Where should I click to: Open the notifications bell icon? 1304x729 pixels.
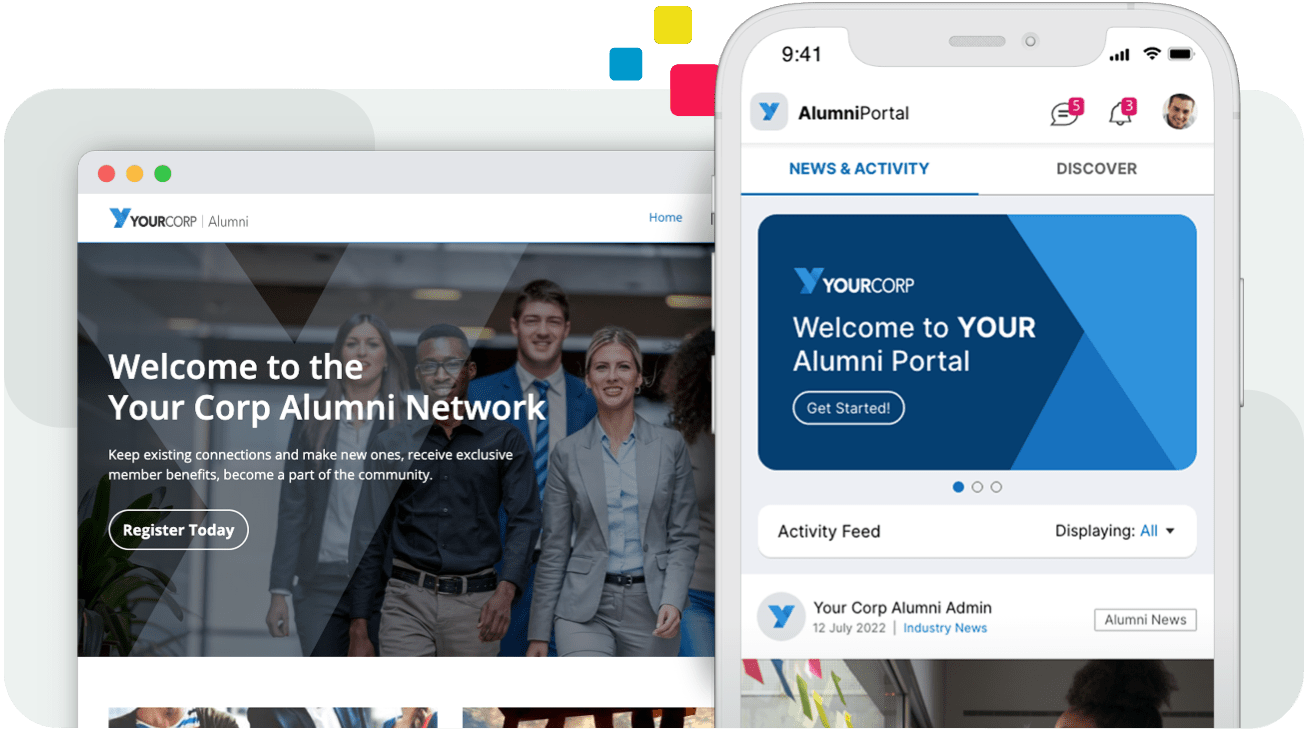tap(1121, 113)
